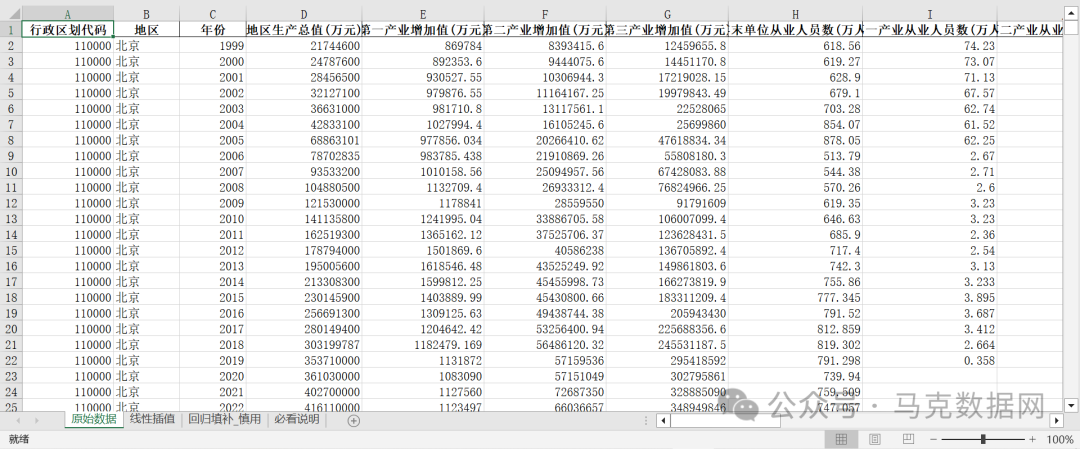Click employment value 739.94
1080x449 pixels.
(x=796, y=375)
